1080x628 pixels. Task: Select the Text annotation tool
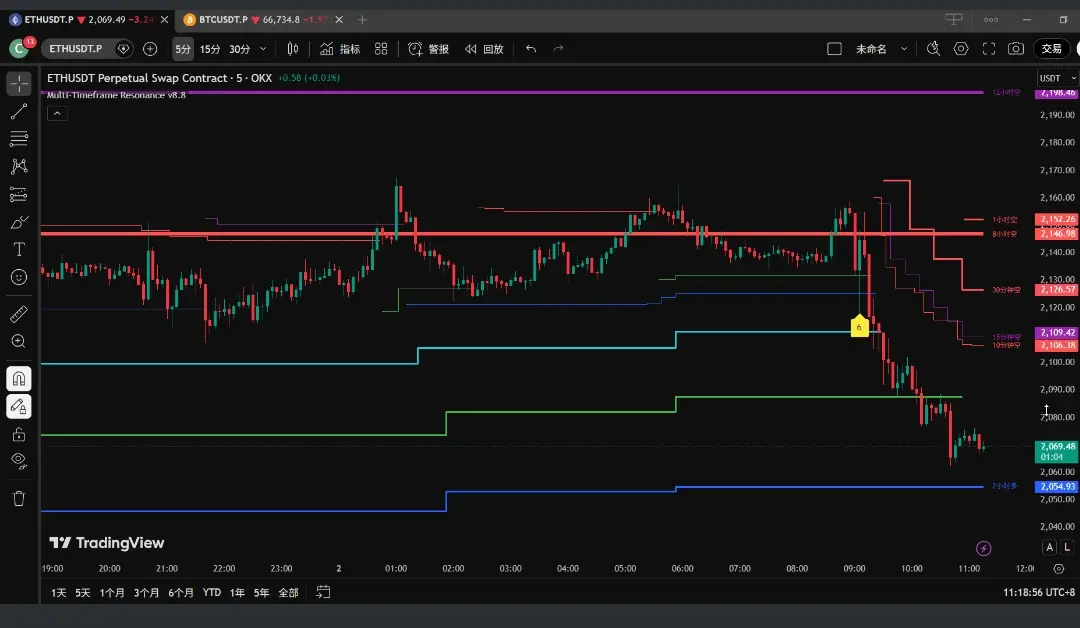click(x=19, y=249)
